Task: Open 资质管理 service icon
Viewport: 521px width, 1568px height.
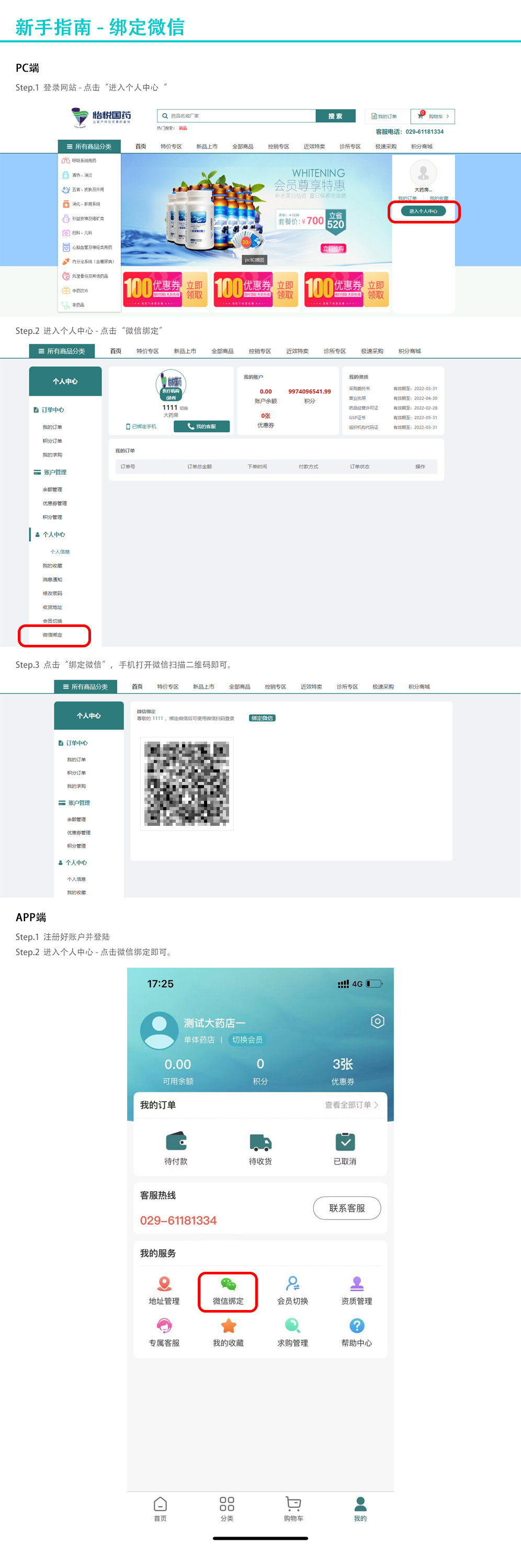Action: pos(357,1283)
